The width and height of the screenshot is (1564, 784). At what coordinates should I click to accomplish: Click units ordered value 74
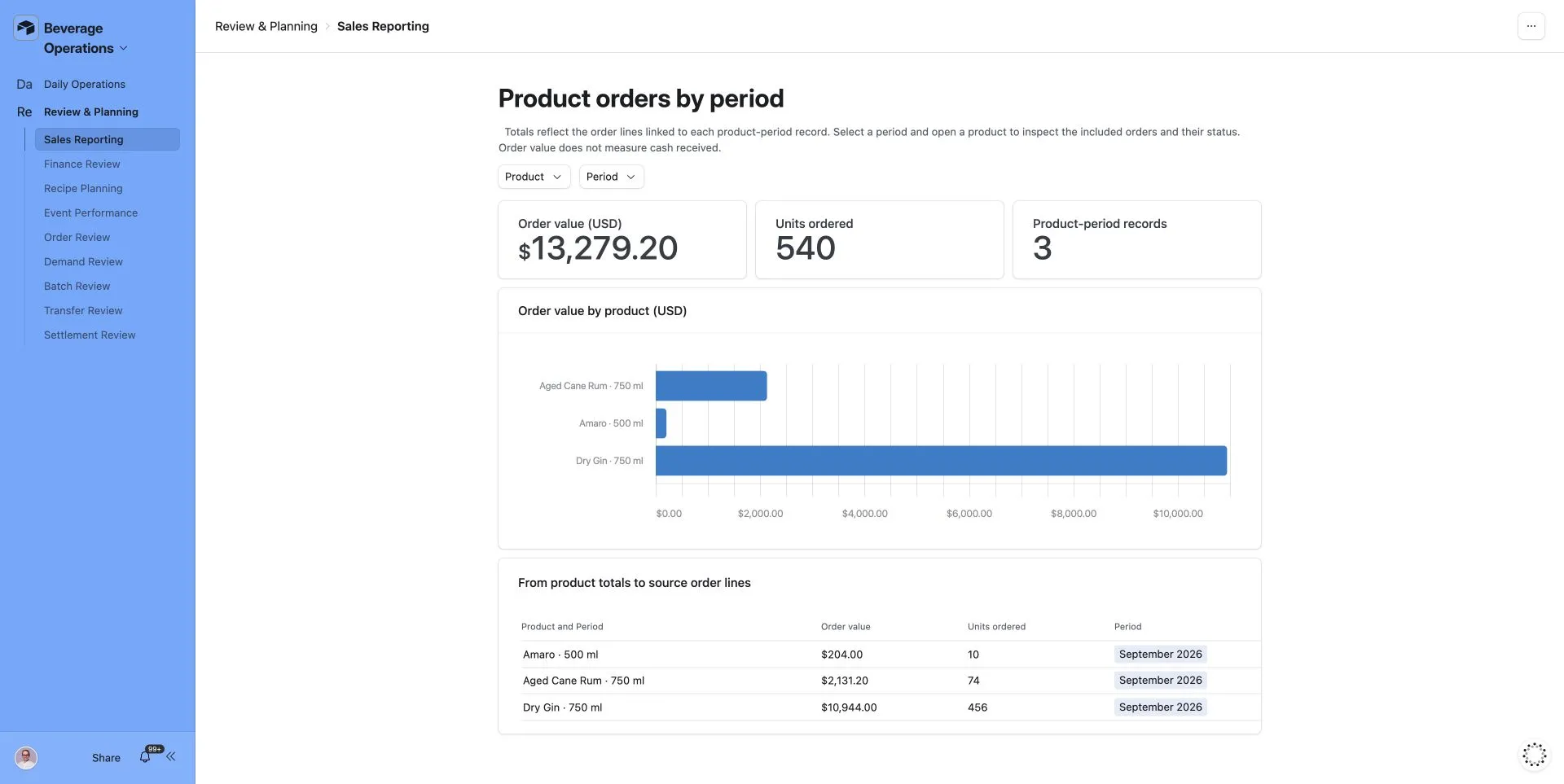point(973,681)
